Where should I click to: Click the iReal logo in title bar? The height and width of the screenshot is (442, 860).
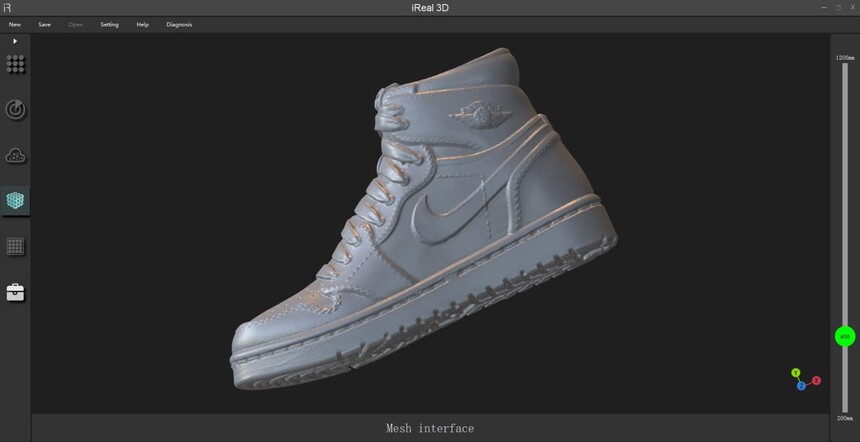point(7,8)
